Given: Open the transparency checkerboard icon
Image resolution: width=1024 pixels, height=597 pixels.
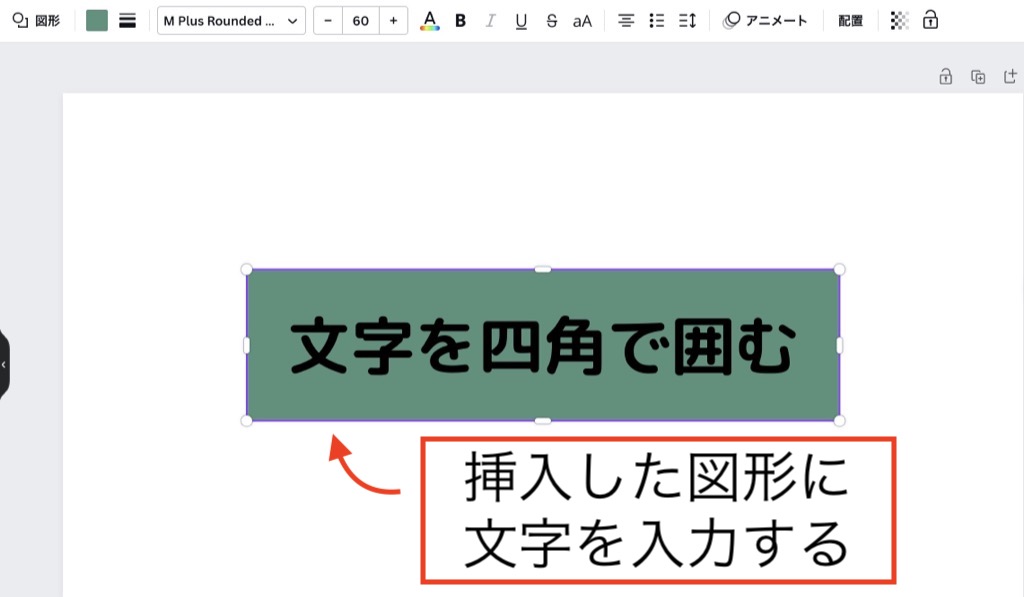Looking at the screenshot, I should click(x=899, y=21).
